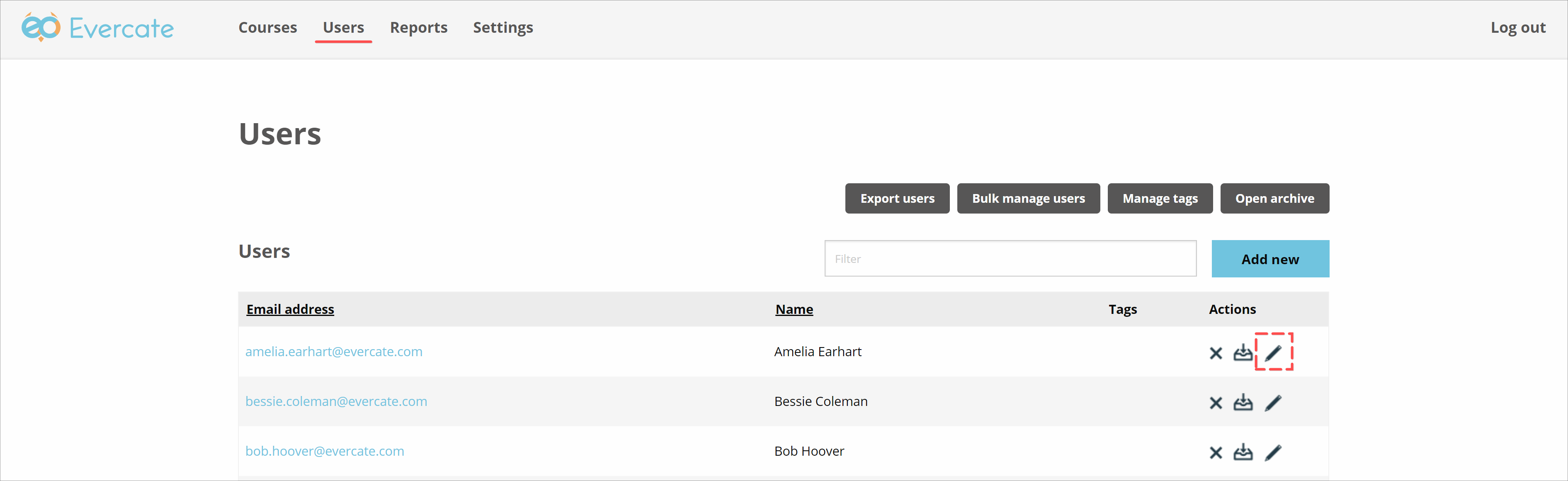Archive Bob Hoover using the archive icon

coord(1243,452)
